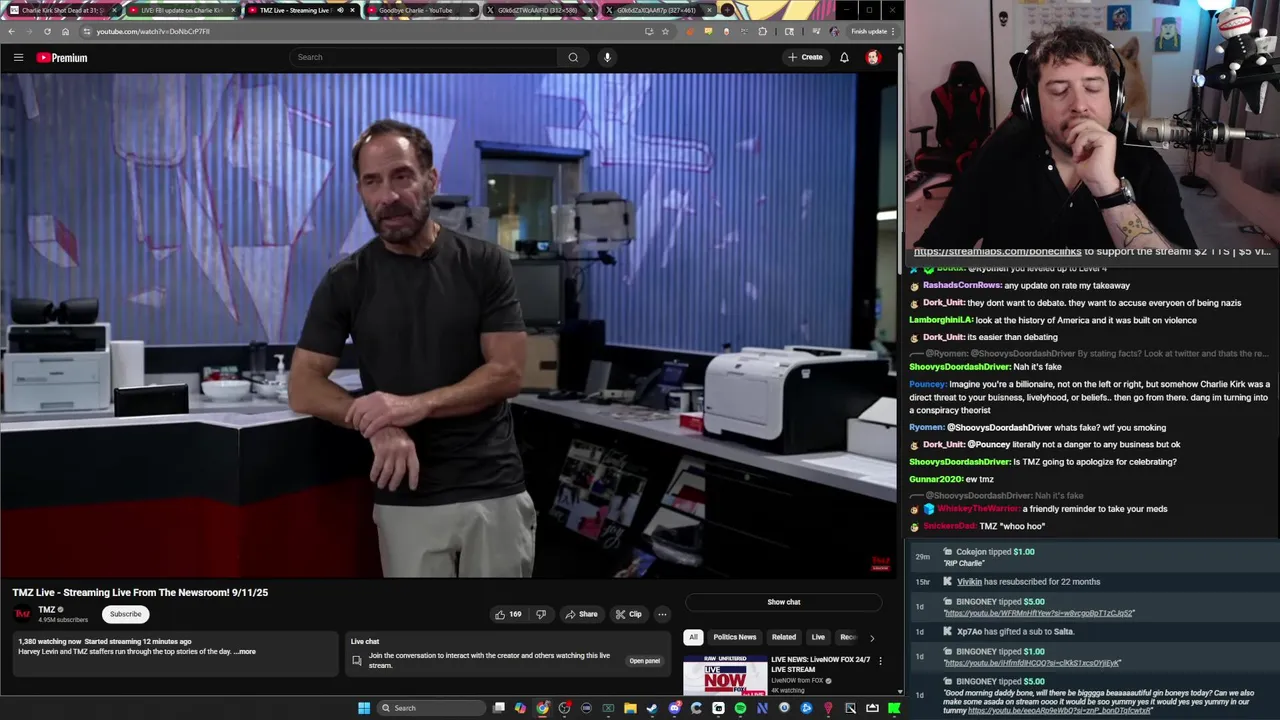Subscribe to the TMZ channel
This screenshot has width=1280, height=720.
coord(125,614)
